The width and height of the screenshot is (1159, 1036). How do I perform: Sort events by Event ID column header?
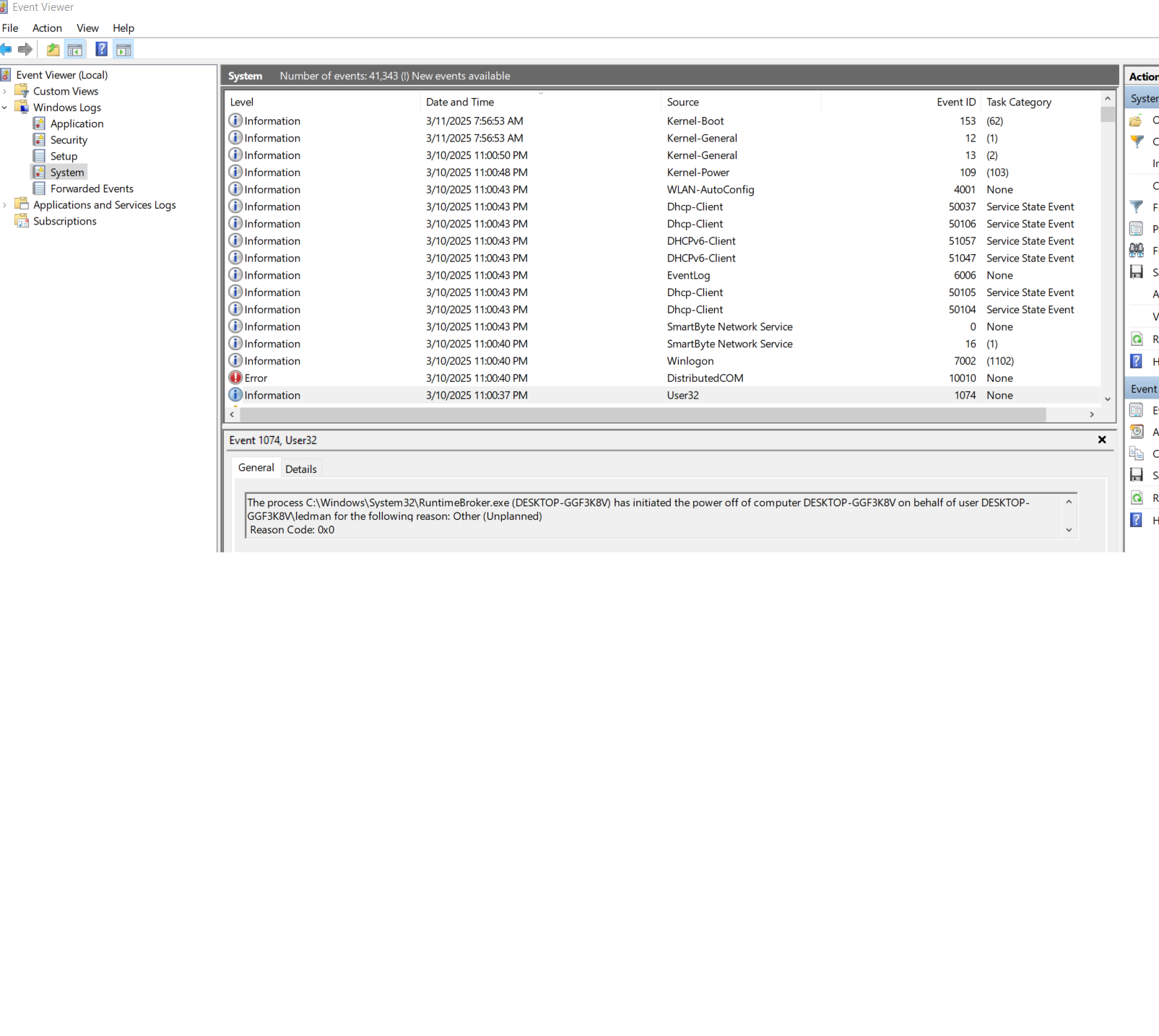[955, 102]
